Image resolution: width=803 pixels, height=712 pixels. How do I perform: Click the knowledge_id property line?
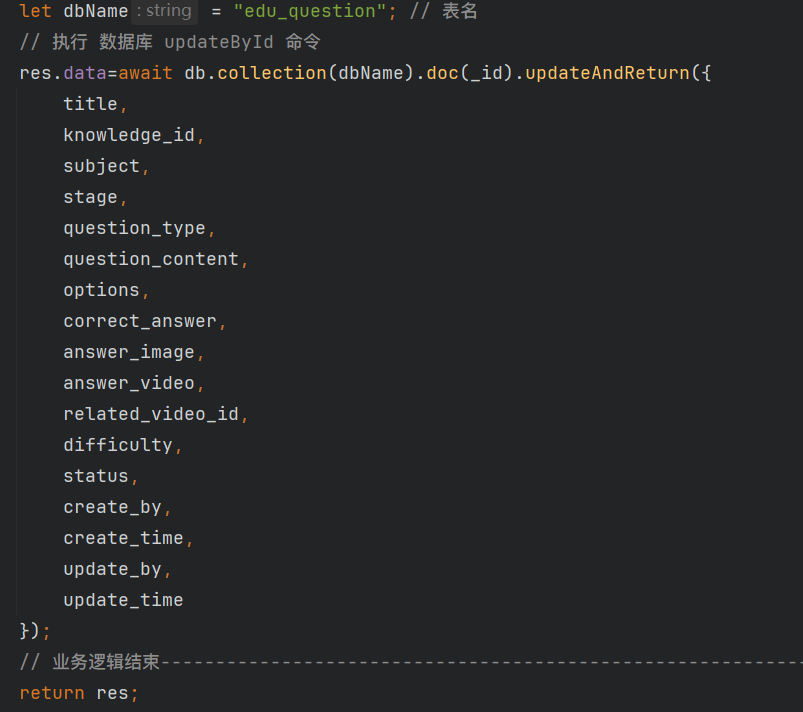129,135
